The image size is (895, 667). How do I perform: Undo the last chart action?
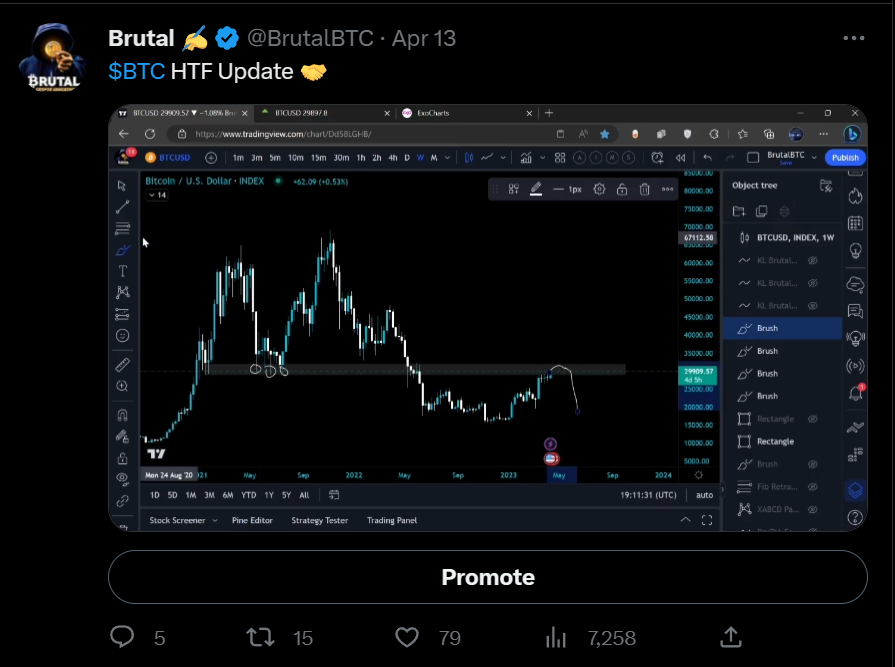pyautogui.click(x=707, y=157)
